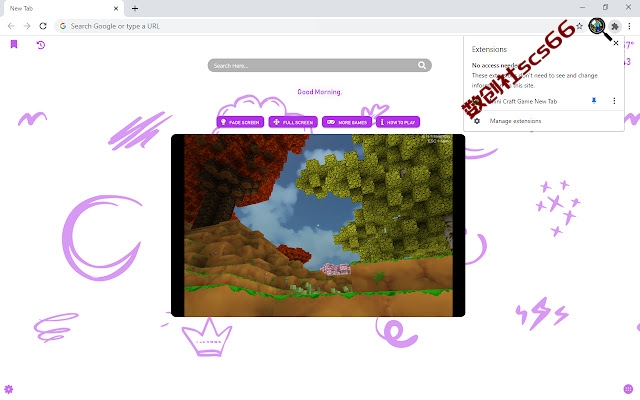Click the Manage extensions gear icon
Screen dimensions: 640x400
click(x=477, y=121)
